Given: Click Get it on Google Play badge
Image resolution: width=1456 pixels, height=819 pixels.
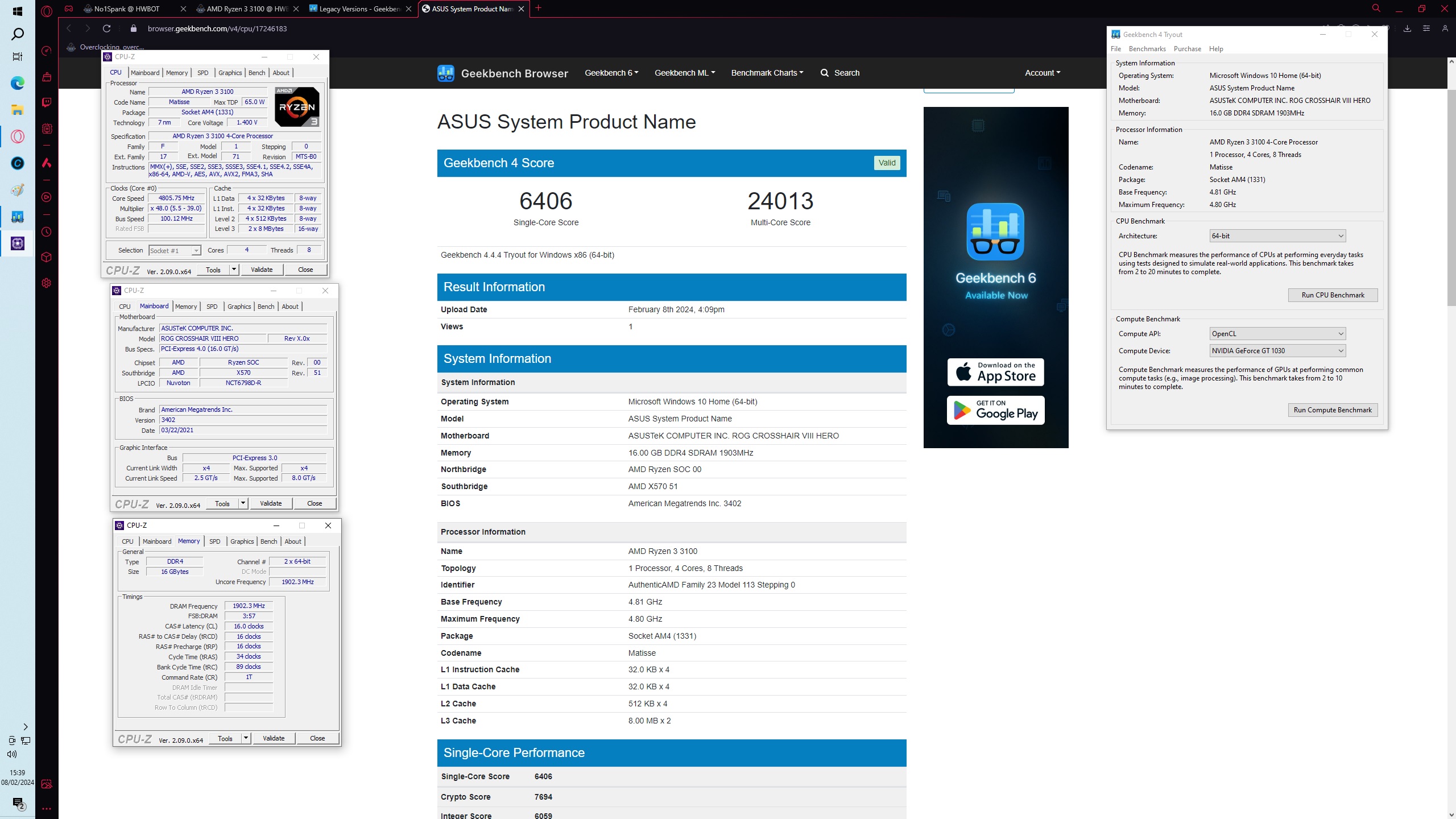Looking at the screenshot, I should click(x=995, y=410).
